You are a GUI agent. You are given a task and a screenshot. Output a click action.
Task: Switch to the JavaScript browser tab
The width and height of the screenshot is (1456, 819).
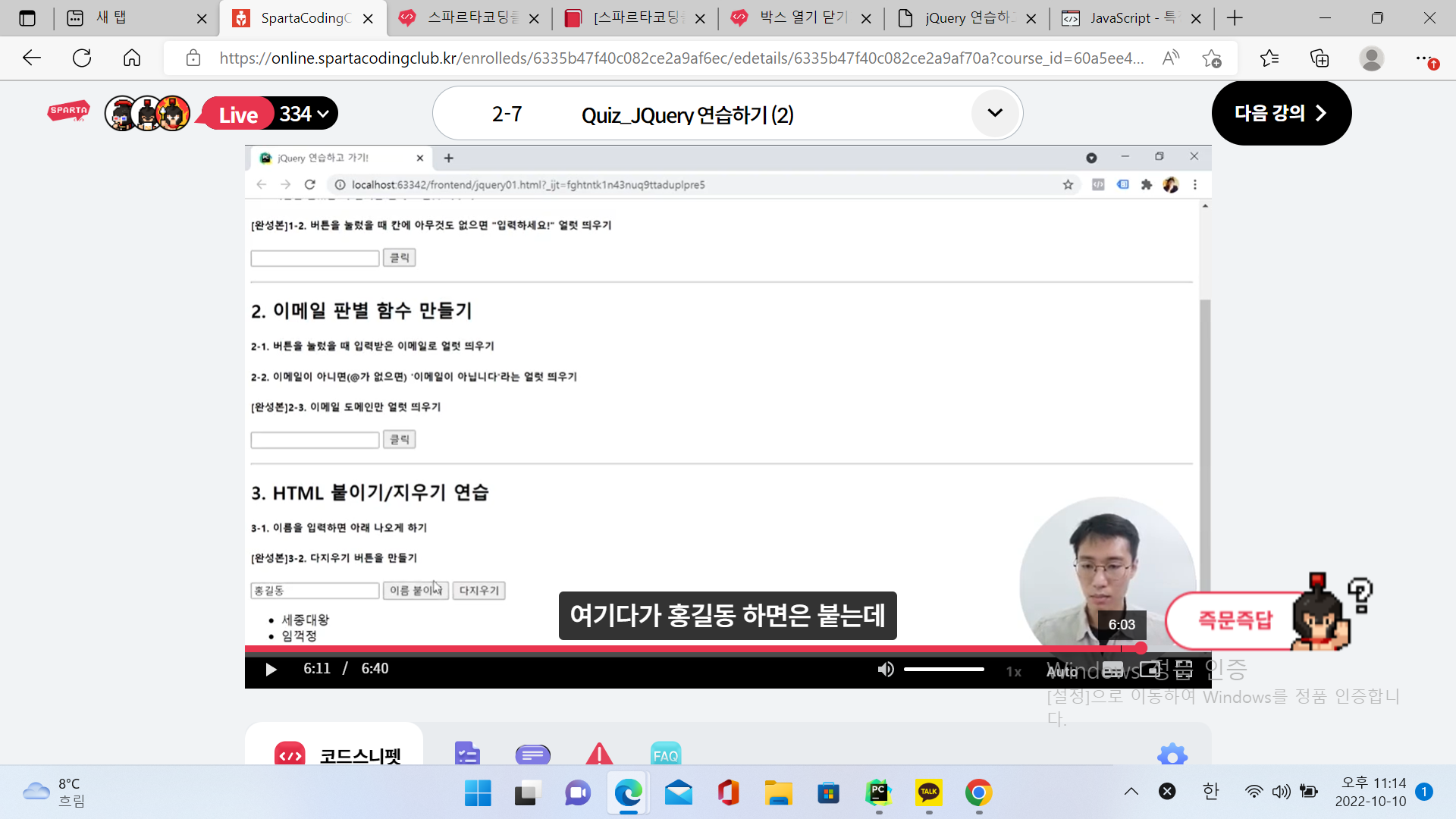[1132, 18]
